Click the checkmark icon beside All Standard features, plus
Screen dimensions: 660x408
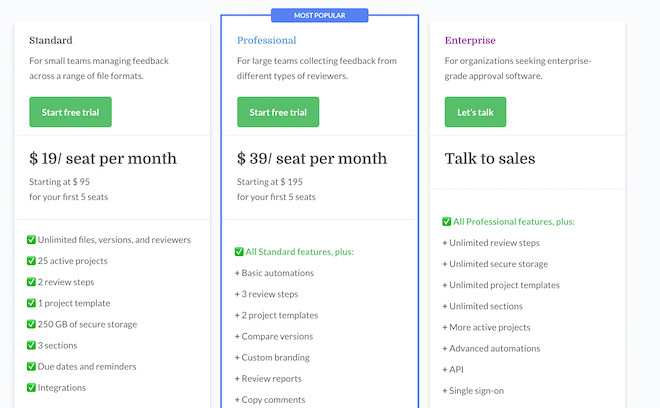click(239, 252)
